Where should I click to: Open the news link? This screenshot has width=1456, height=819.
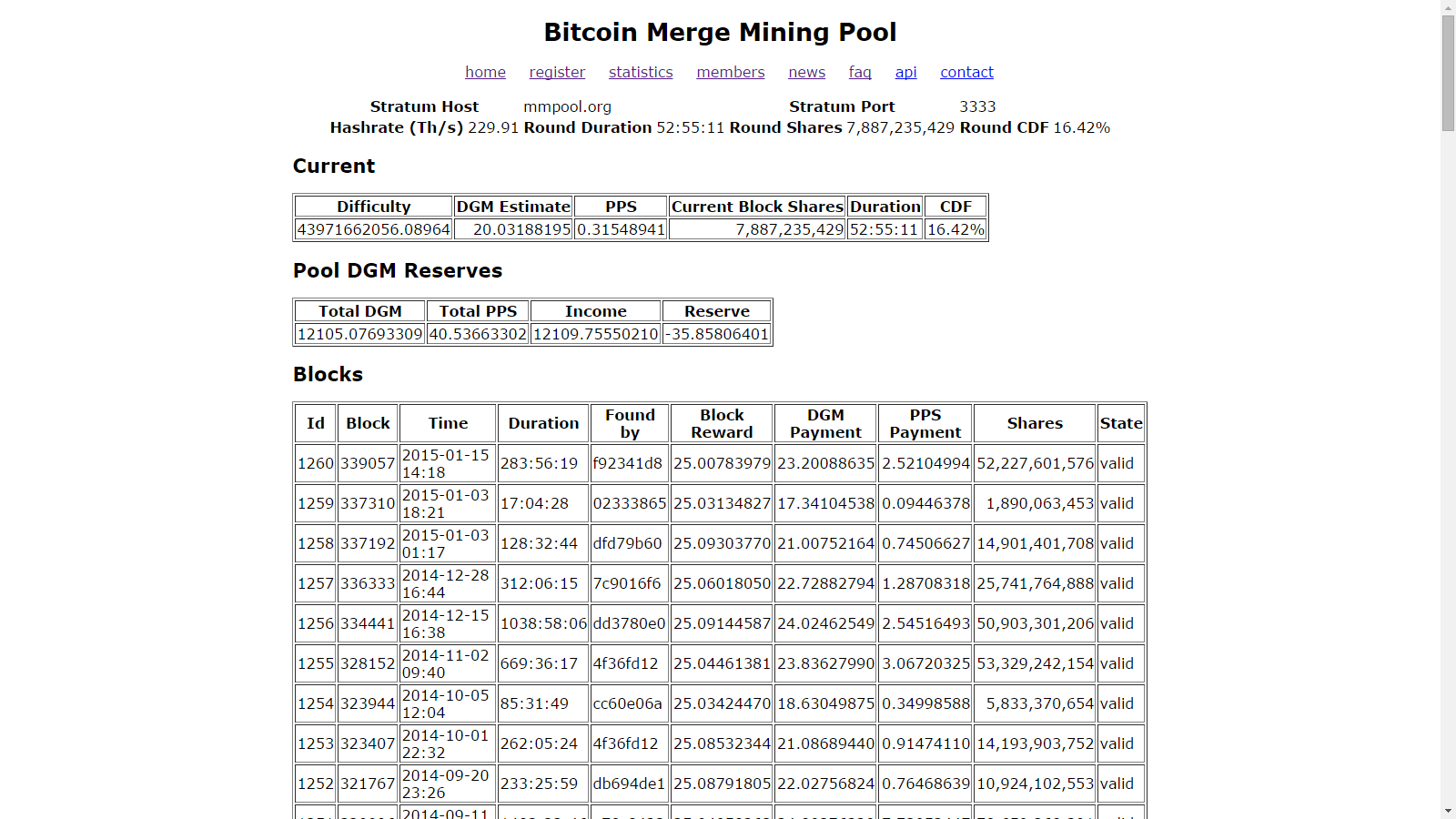pyautogui.click(x=807, y=72)
